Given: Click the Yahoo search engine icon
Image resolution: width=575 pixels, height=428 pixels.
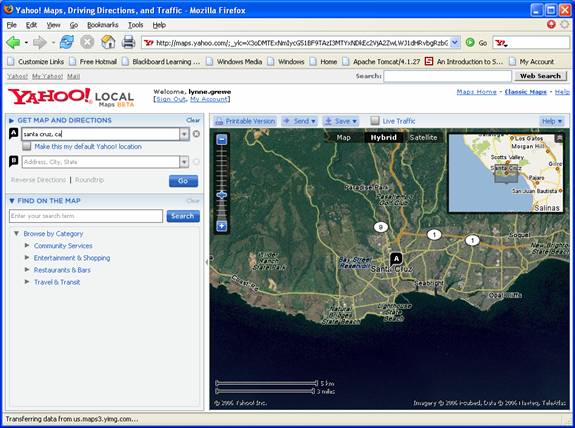Looking at the screenshot, I should (500, 43).
